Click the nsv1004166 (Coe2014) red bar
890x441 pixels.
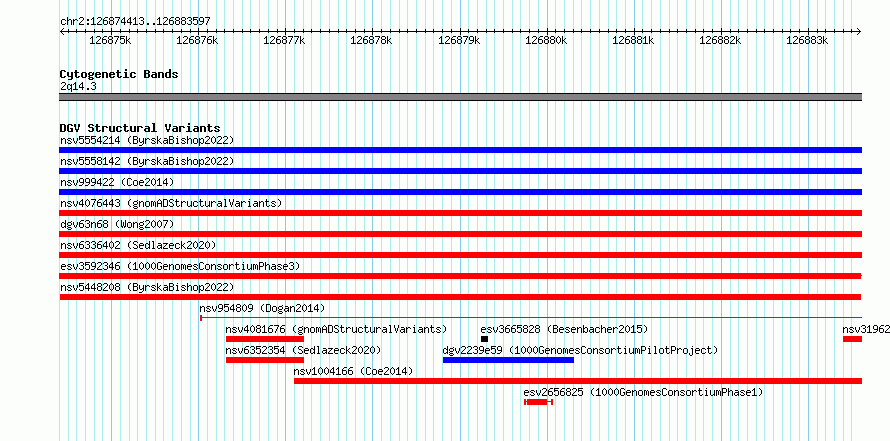578,381
